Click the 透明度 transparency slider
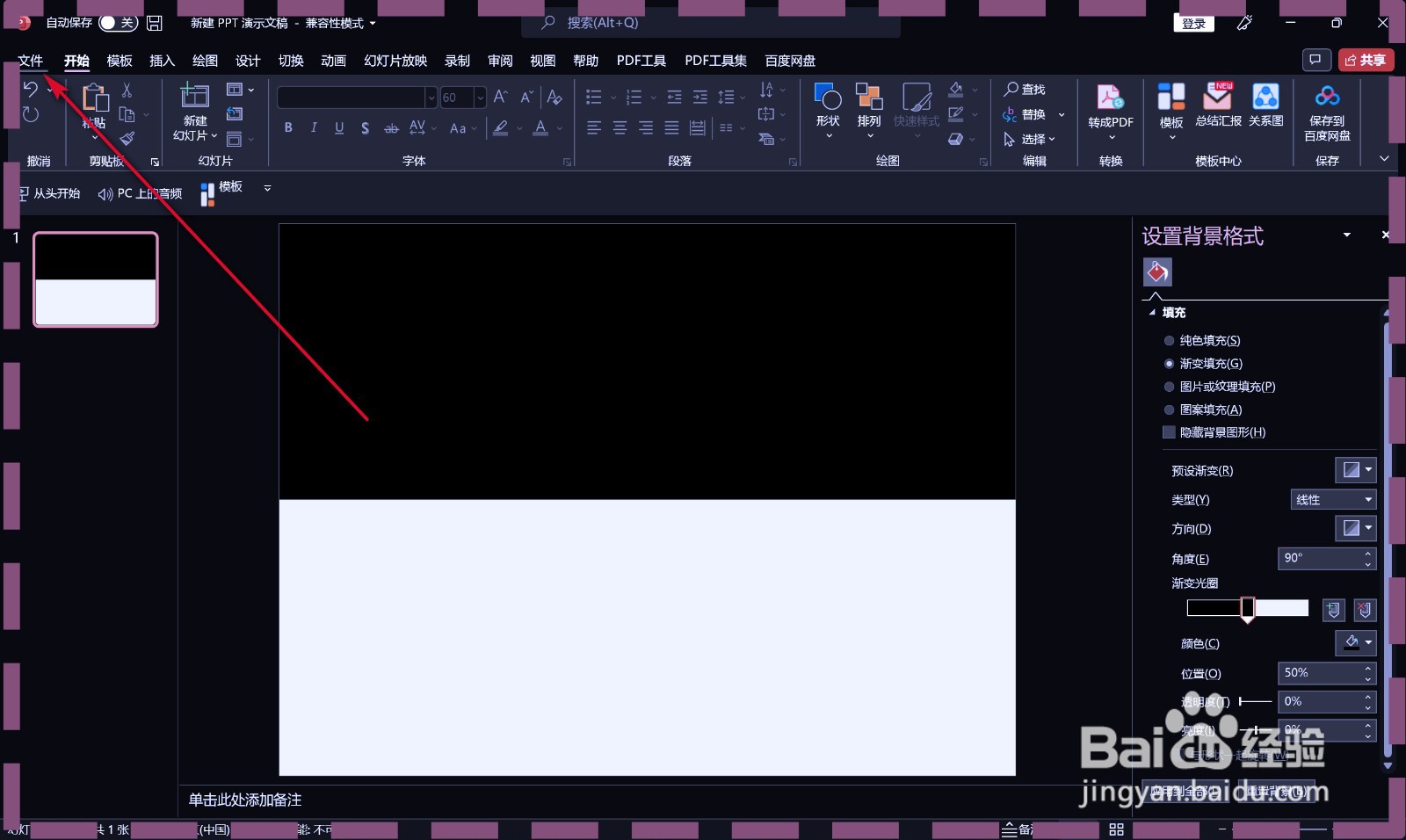1406x840 pixels. pyautogui.click(x=1255, y=701)
